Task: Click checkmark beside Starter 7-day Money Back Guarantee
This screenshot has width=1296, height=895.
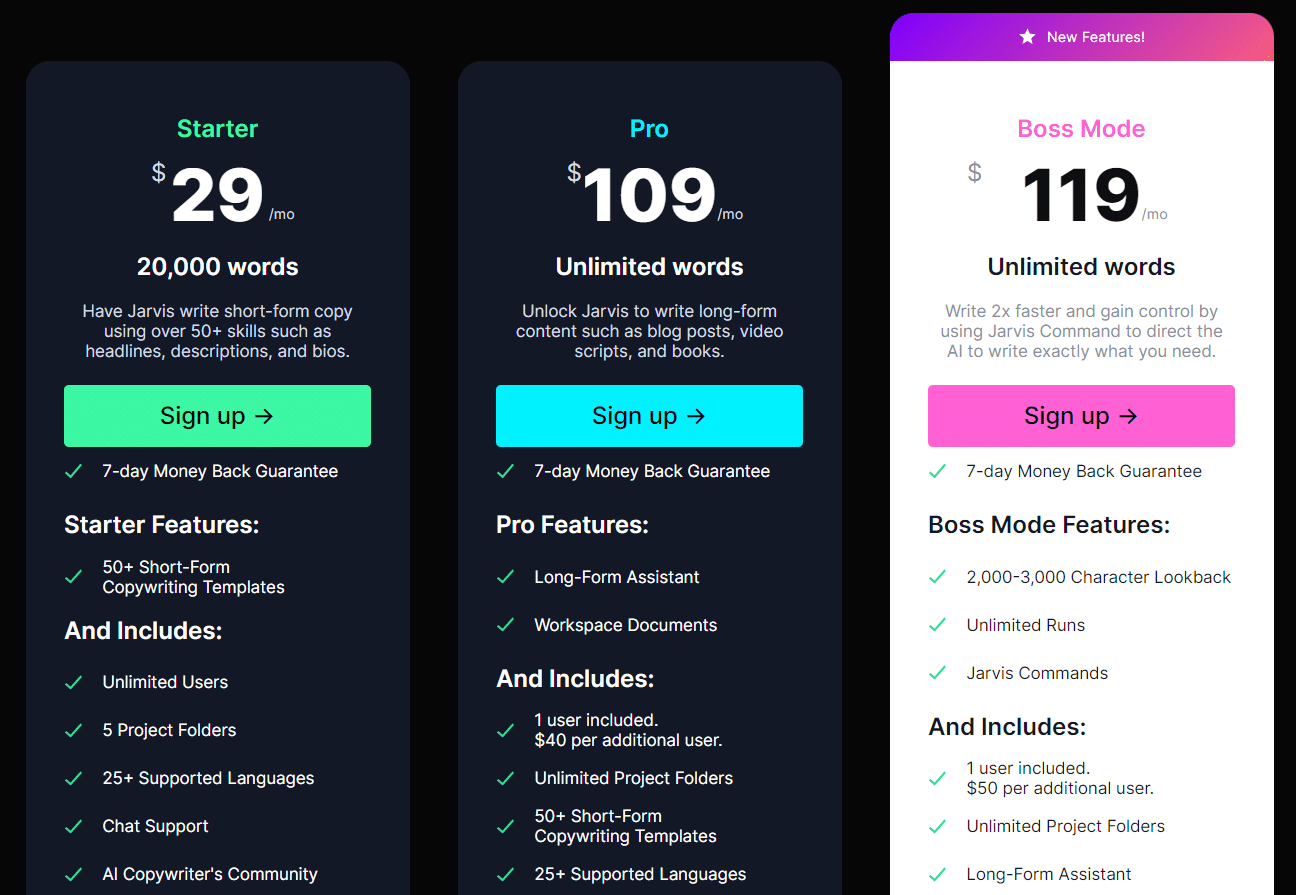Action: (73, 471)
